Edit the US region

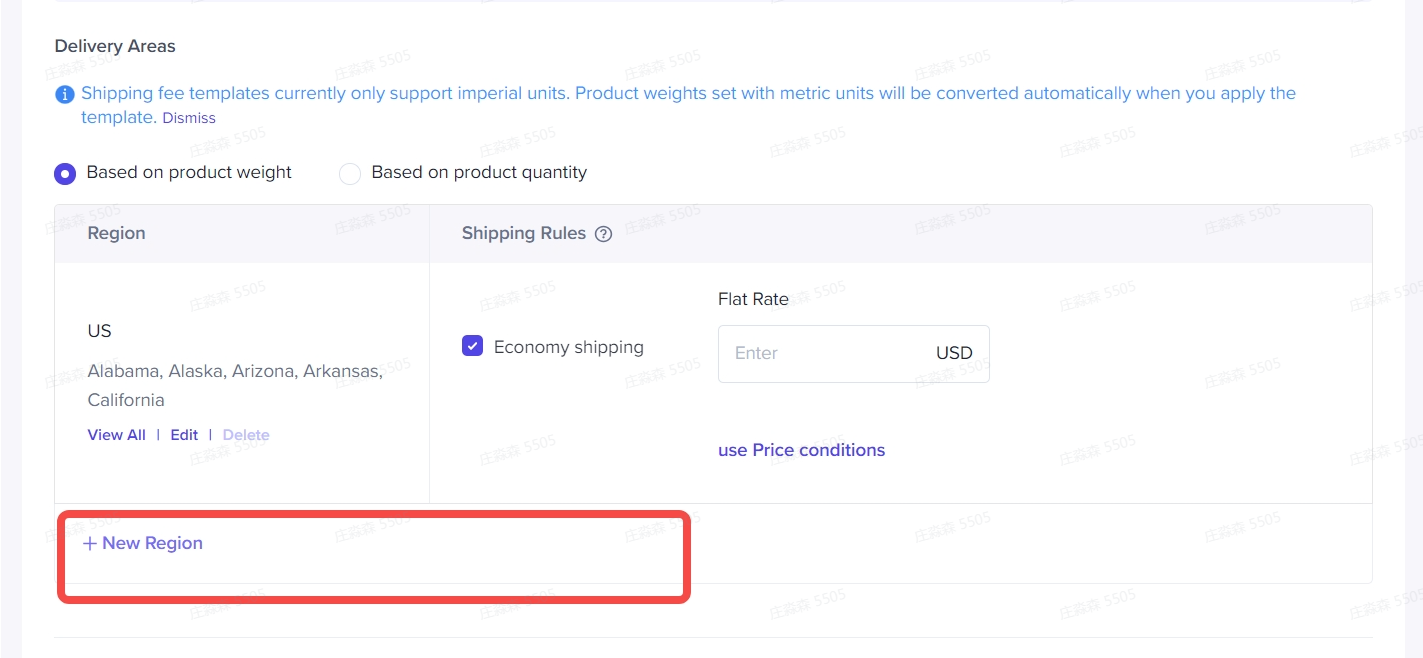[x=184, y=435]
